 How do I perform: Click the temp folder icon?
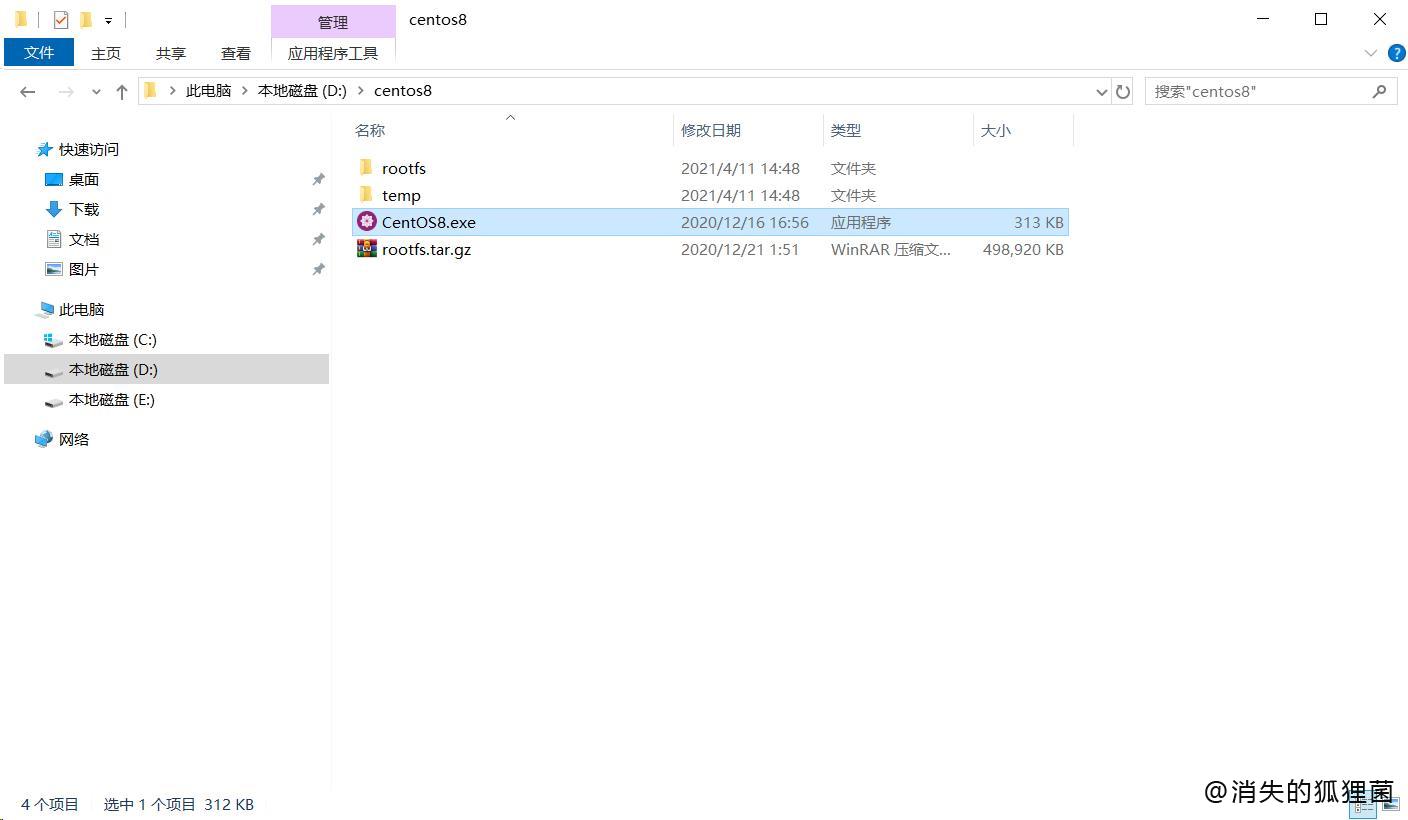click(x=366, y=194)
